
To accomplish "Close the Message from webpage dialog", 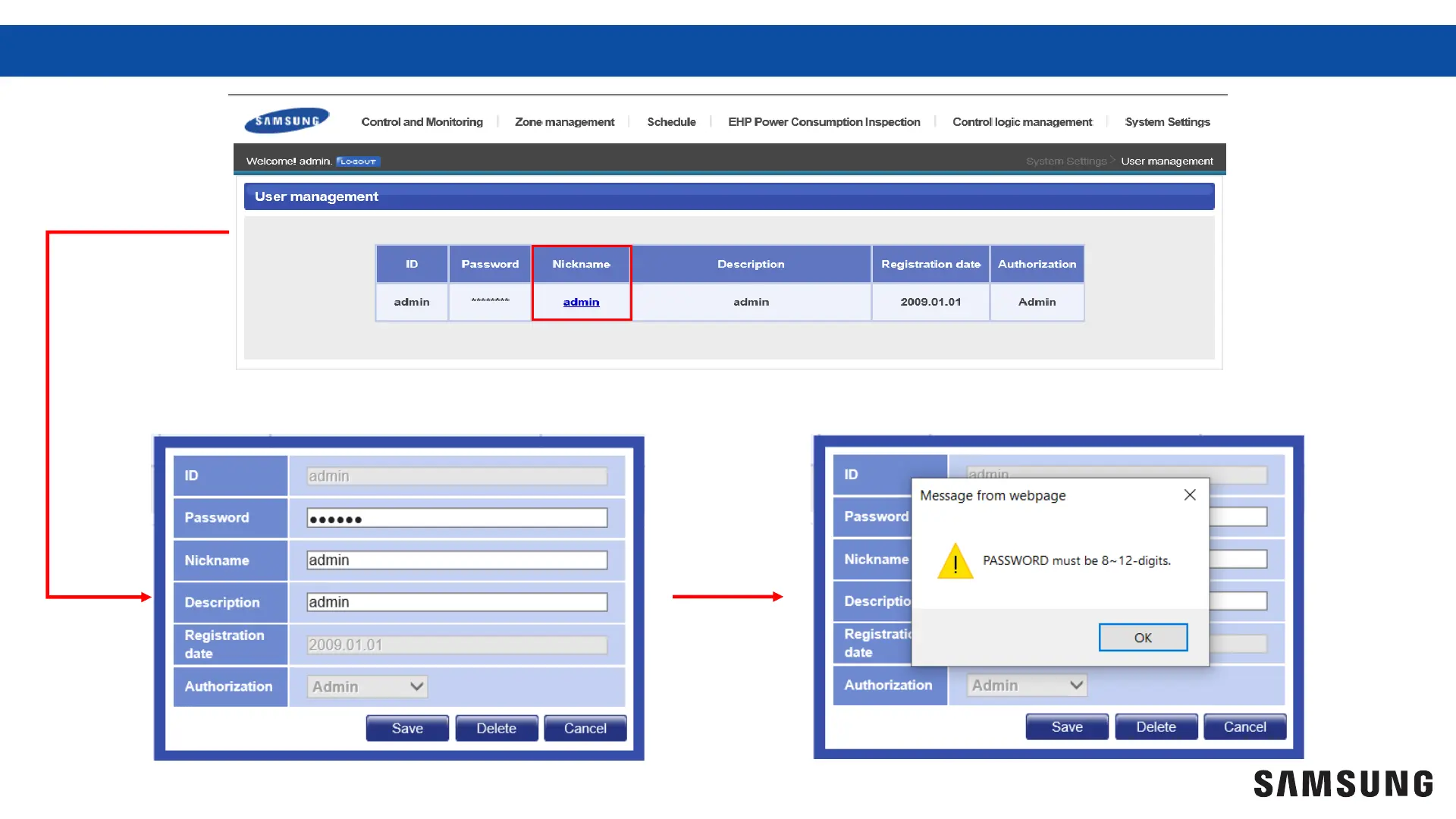I will click(x=1189, y=495).
